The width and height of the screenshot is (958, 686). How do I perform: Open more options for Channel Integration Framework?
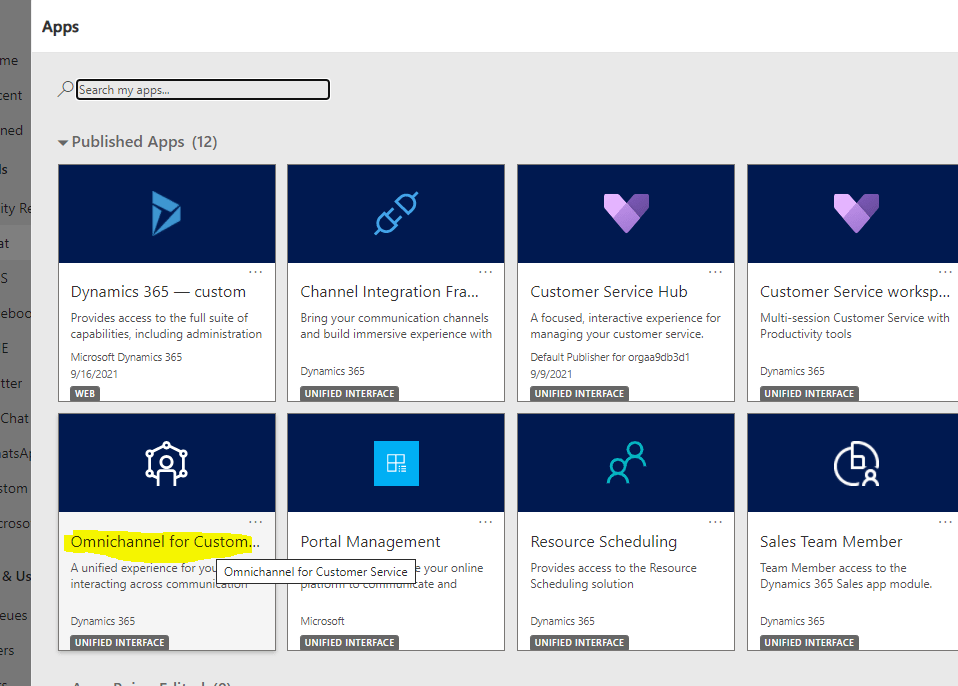[486, 272]
